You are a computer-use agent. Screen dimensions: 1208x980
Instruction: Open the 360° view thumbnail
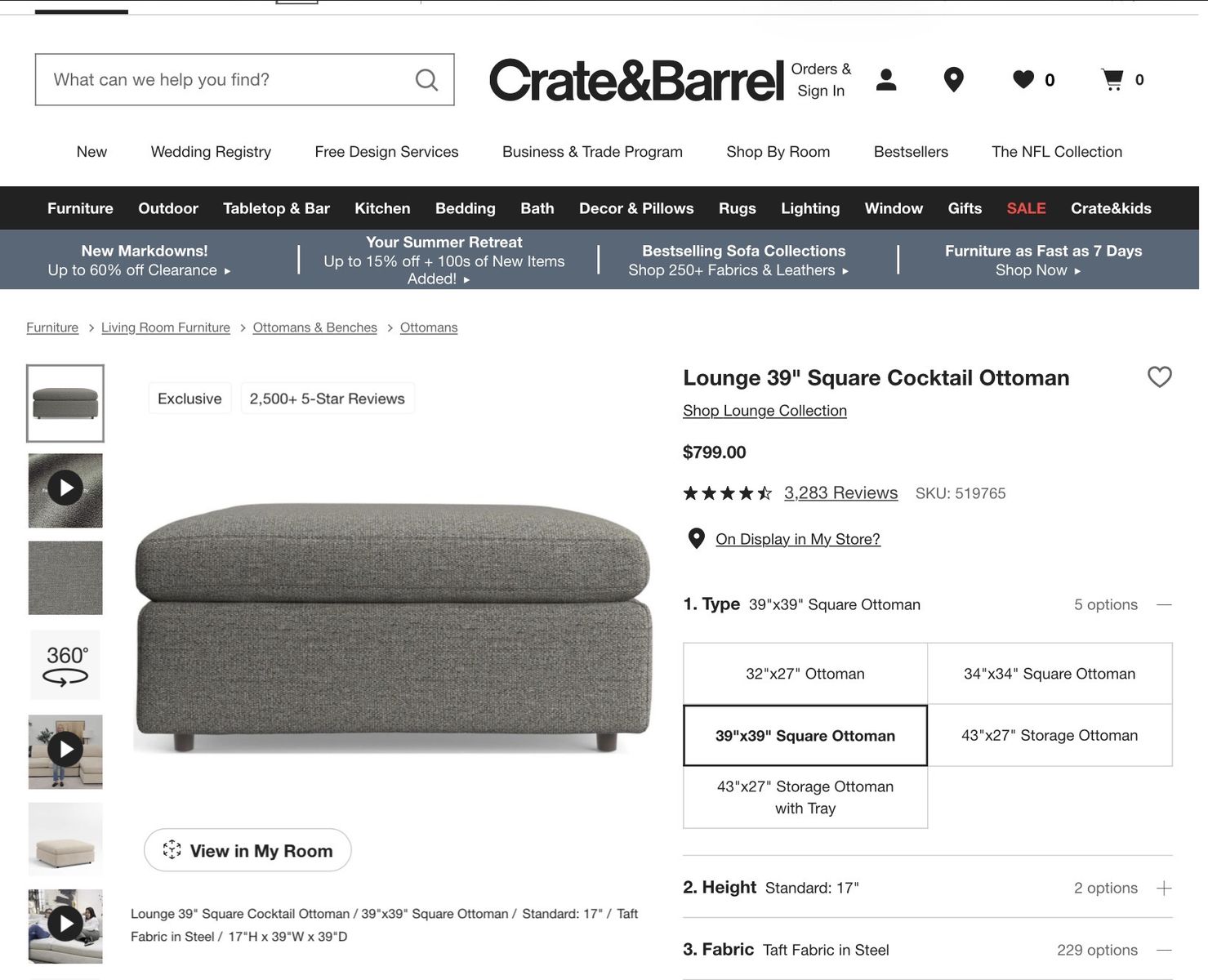click(x=65, y=665)
